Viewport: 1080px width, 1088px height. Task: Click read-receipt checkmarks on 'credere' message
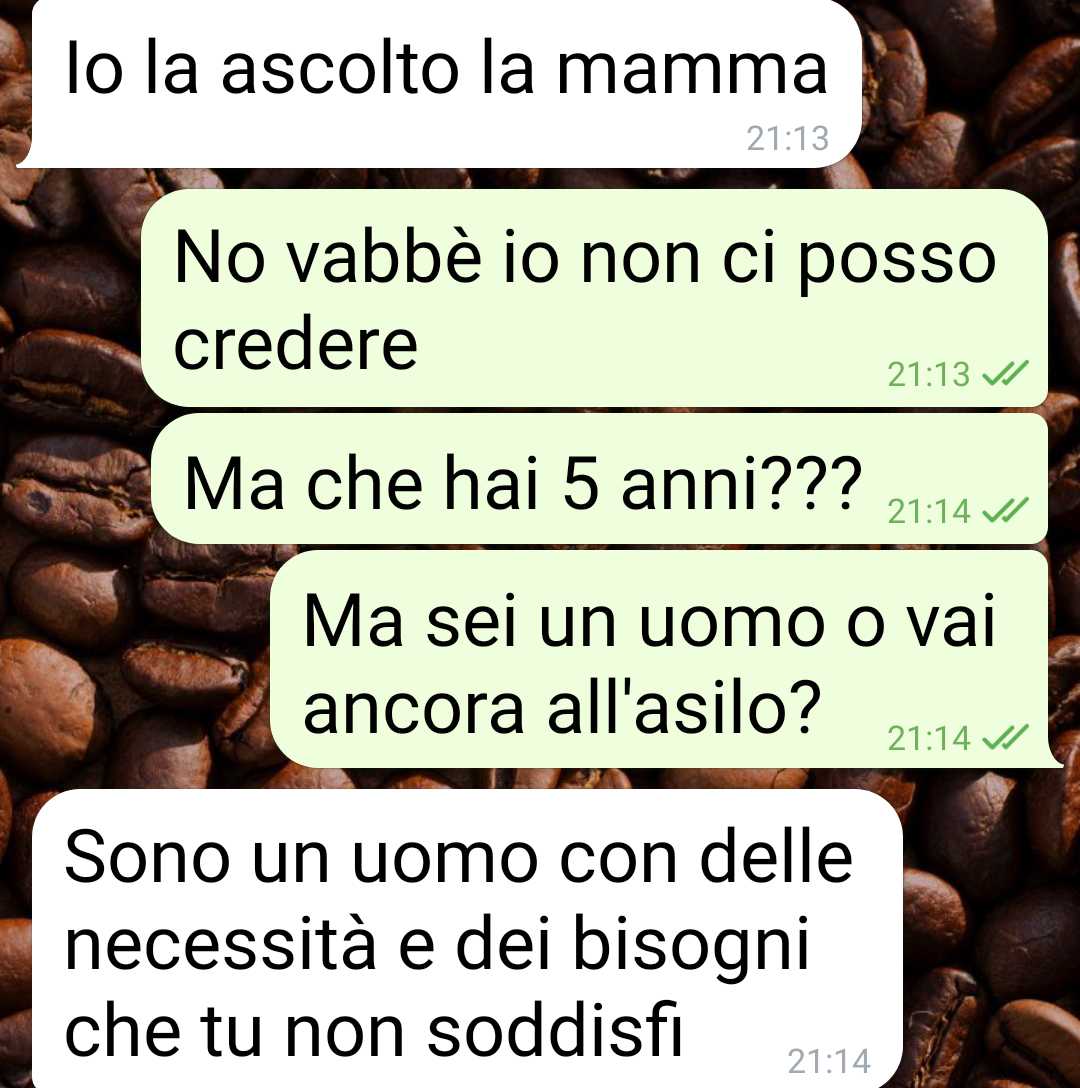(1005, 375)
